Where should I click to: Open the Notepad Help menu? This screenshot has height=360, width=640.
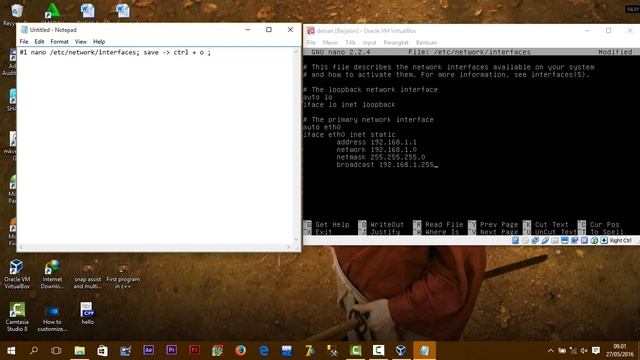[99, 42]
